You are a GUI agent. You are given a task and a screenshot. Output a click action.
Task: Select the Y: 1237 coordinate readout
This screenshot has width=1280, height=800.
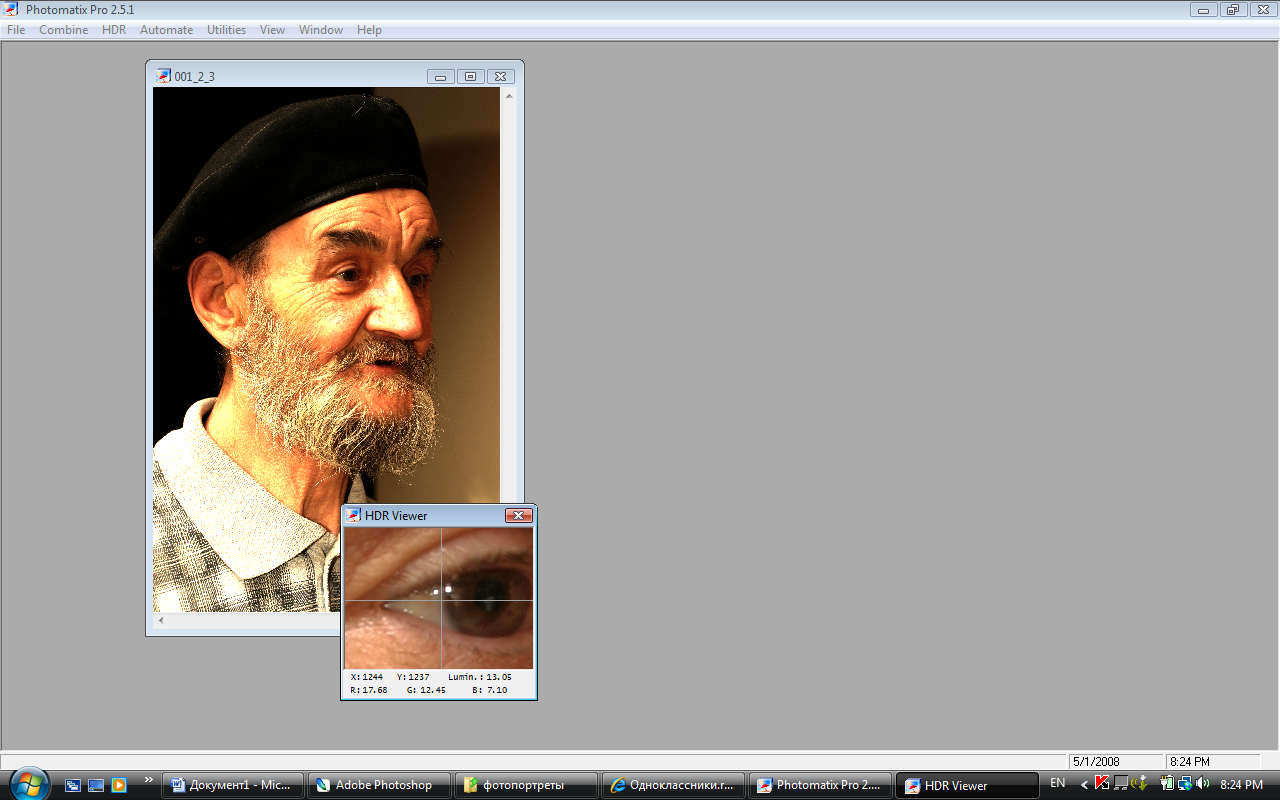(x=413, y=677)
